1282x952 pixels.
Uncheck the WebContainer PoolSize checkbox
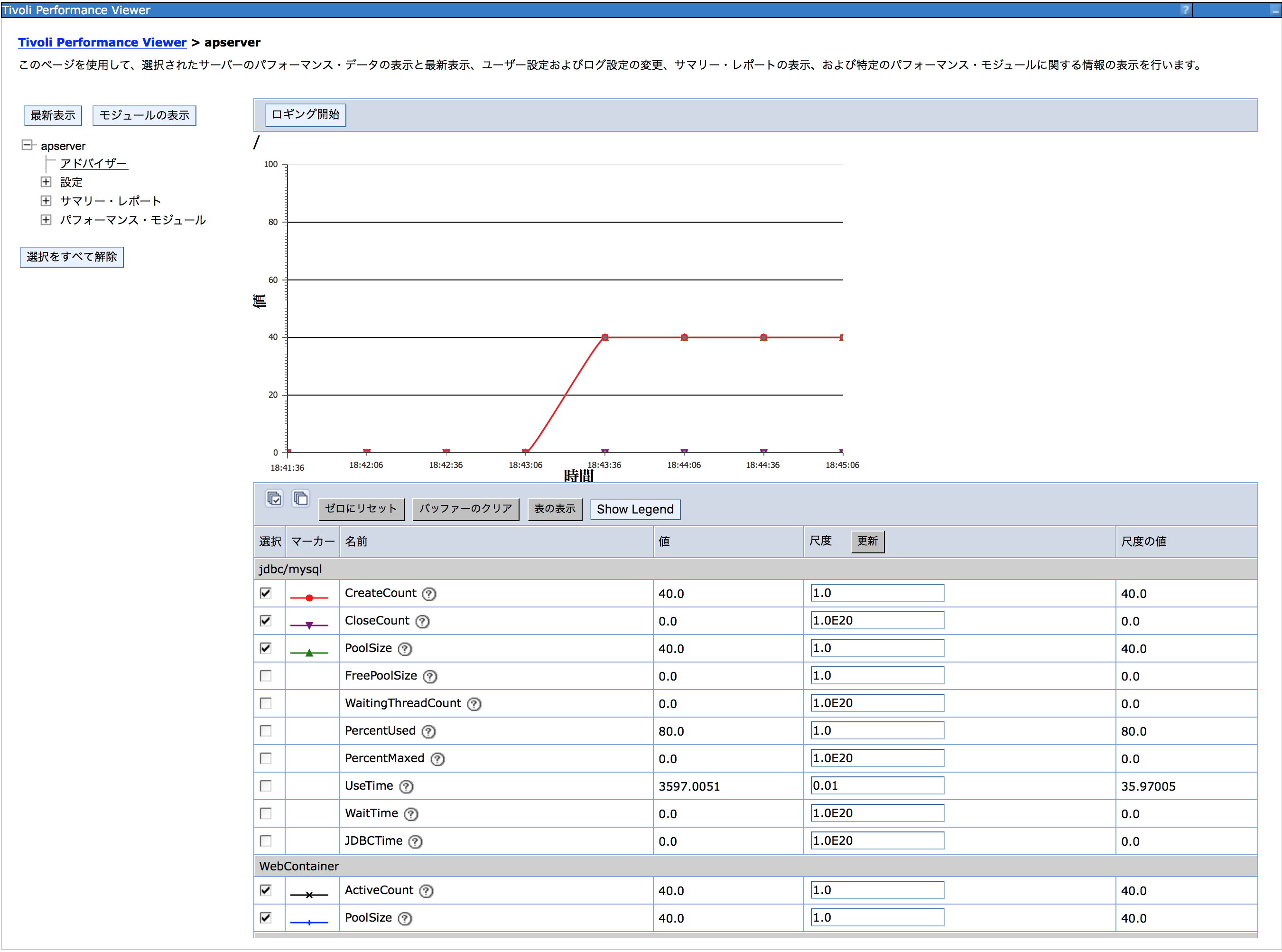[266, 918]
